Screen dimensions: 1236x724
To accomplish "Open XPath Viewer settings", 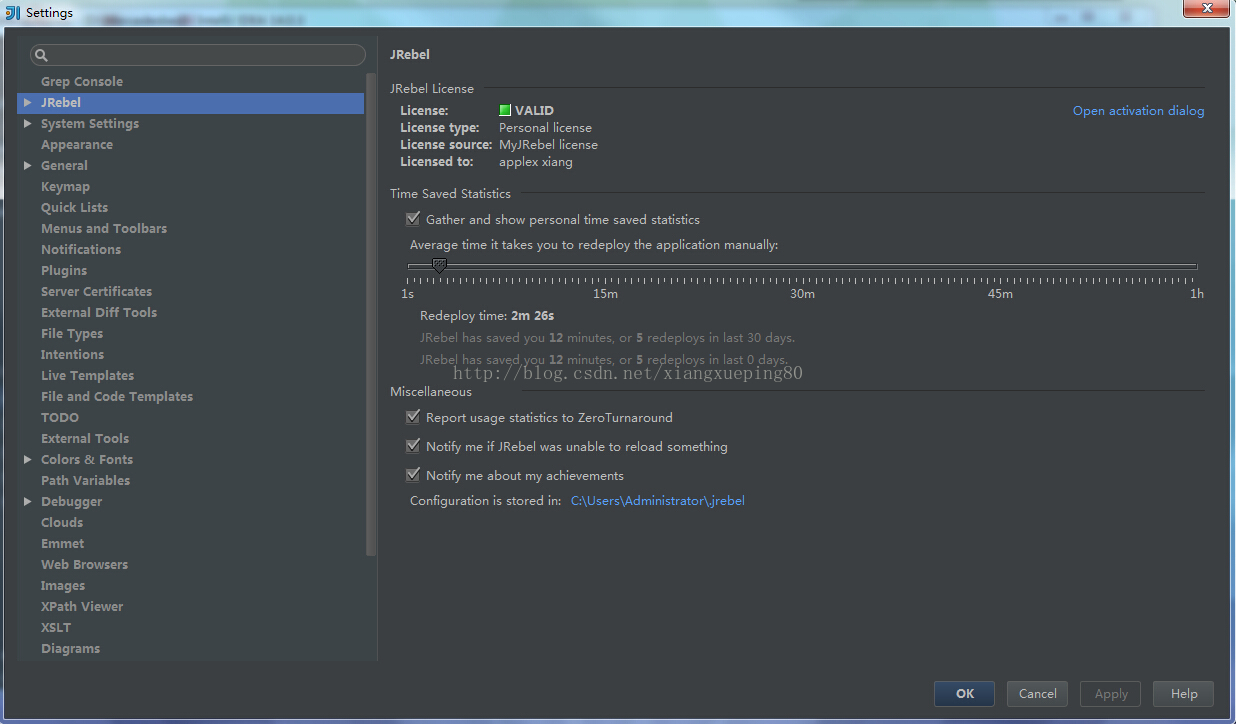I will pos(82,607).
